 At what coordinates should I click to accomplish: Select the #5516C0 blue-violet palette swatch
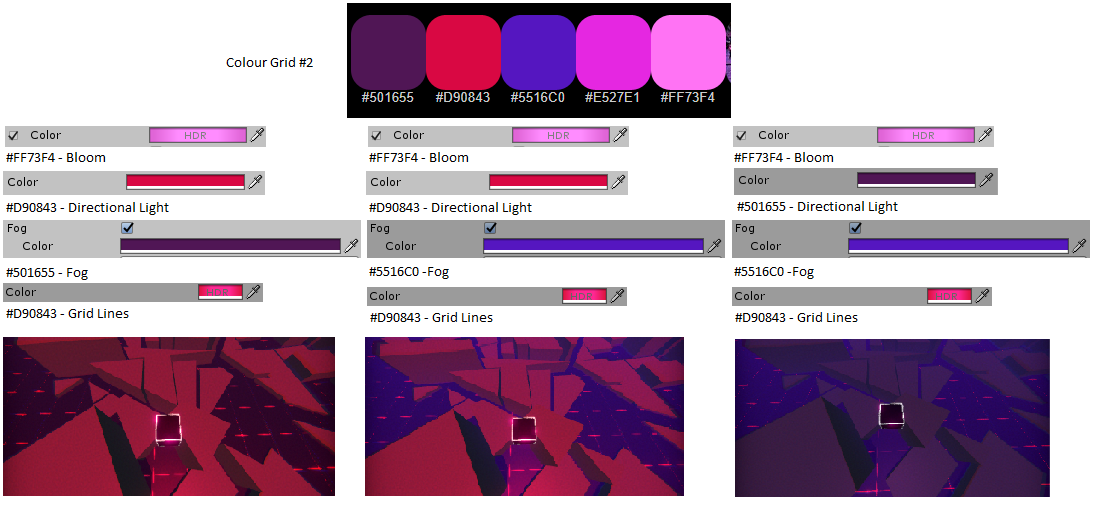tap(538, 52)
